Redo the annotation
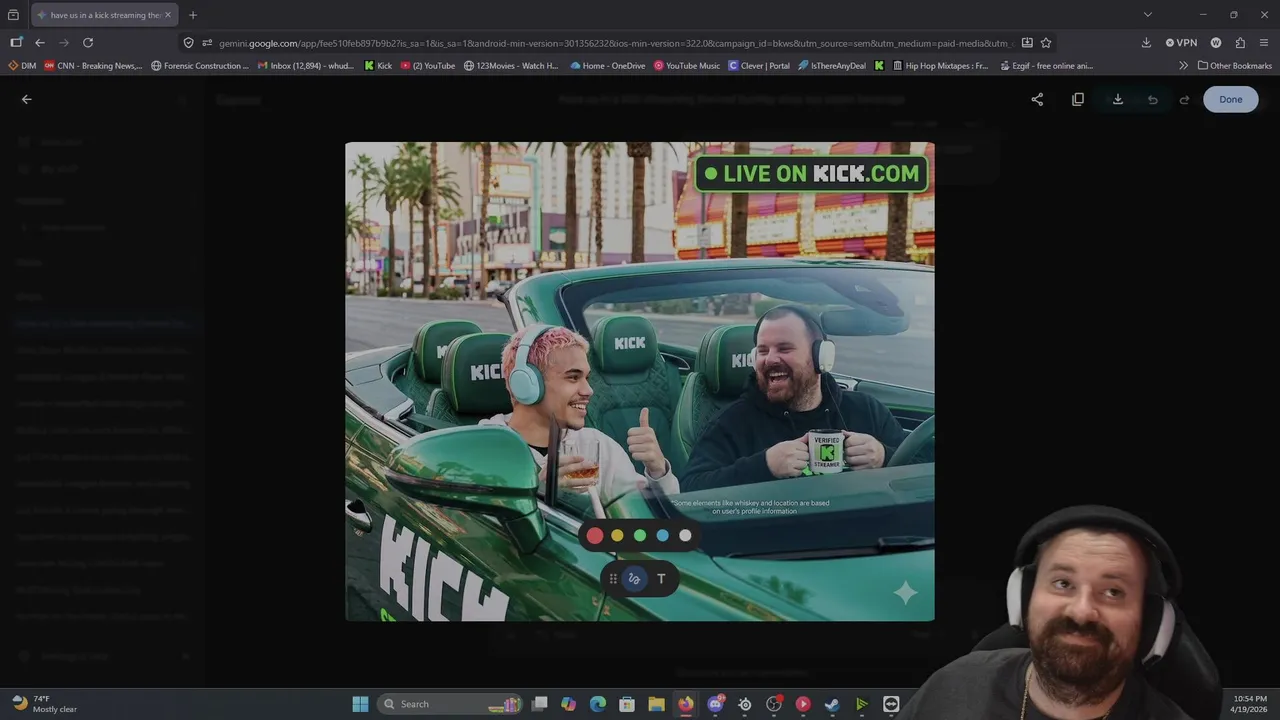Image resolution: width=1280 pixels, height=720 pixels. pos(1185,99)
